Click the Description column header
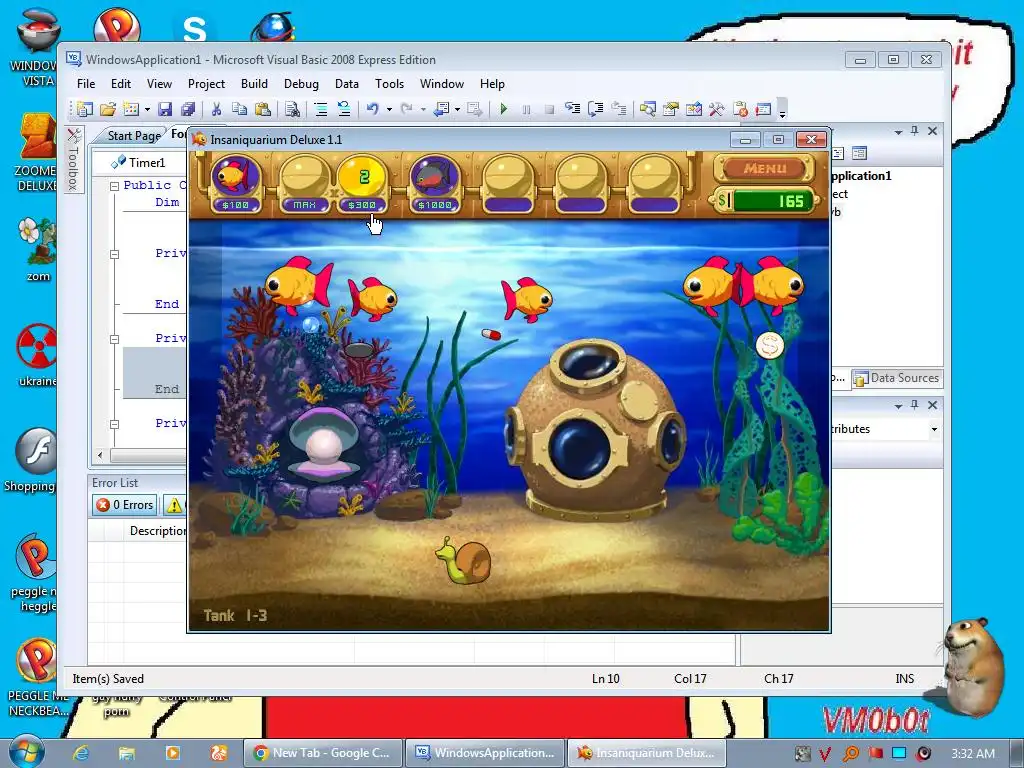1024x768 pixels. coord(158,531)
